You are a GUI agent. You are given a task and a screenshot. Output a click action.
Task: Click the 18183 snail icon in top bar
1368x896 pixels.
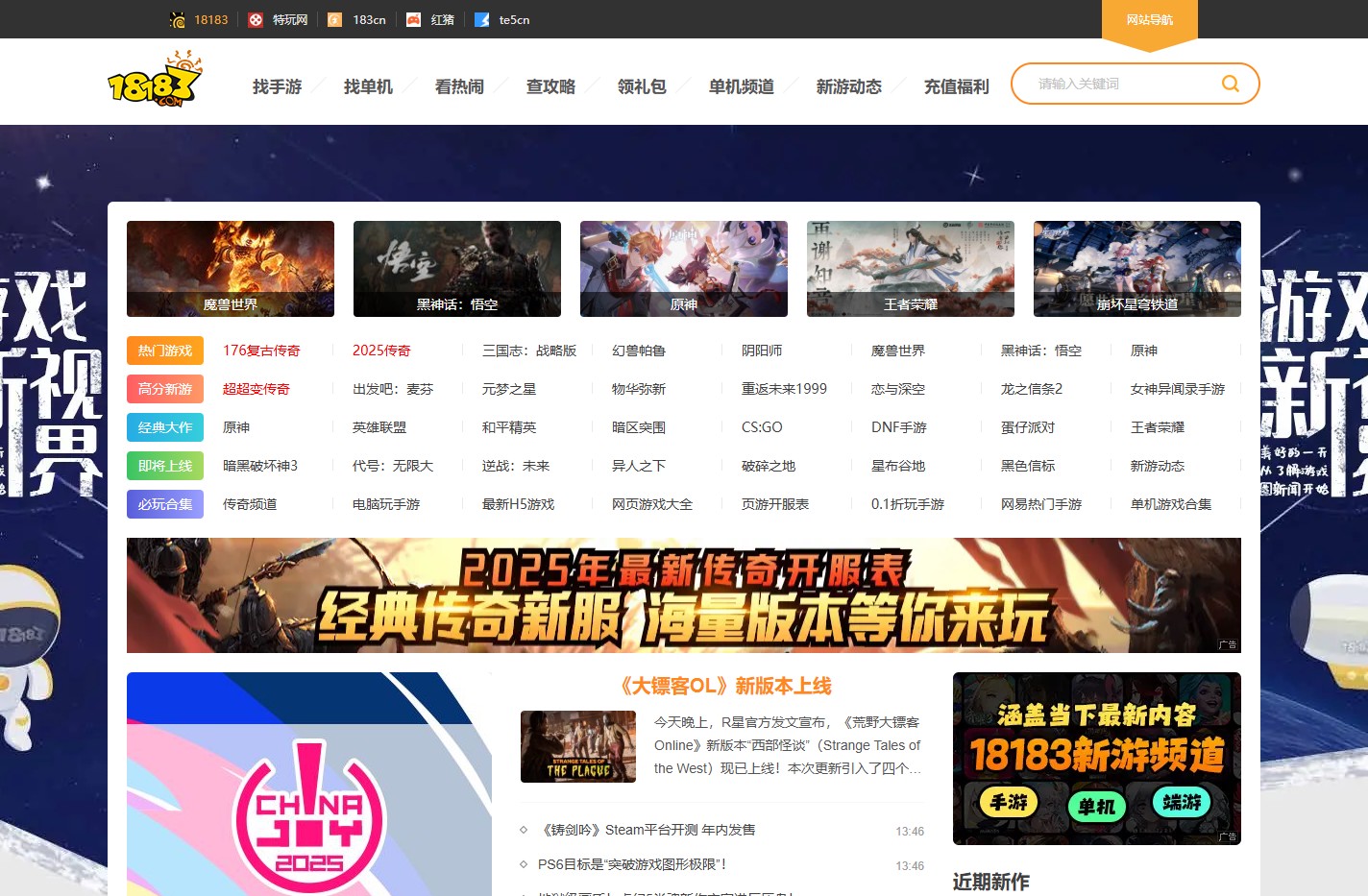(178, 19)
